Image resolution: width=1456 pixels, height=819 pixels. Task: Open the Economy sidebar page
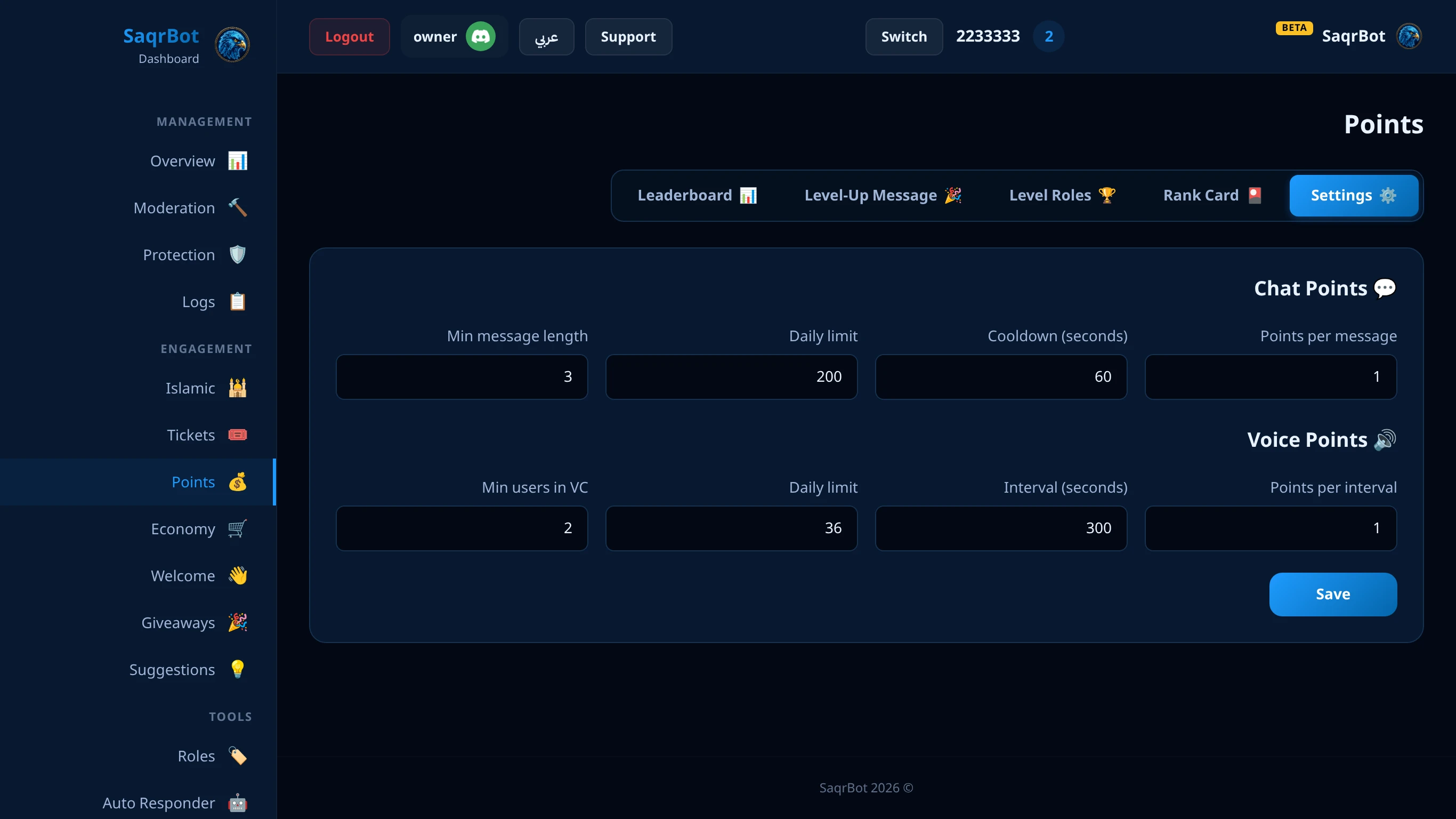138,529
